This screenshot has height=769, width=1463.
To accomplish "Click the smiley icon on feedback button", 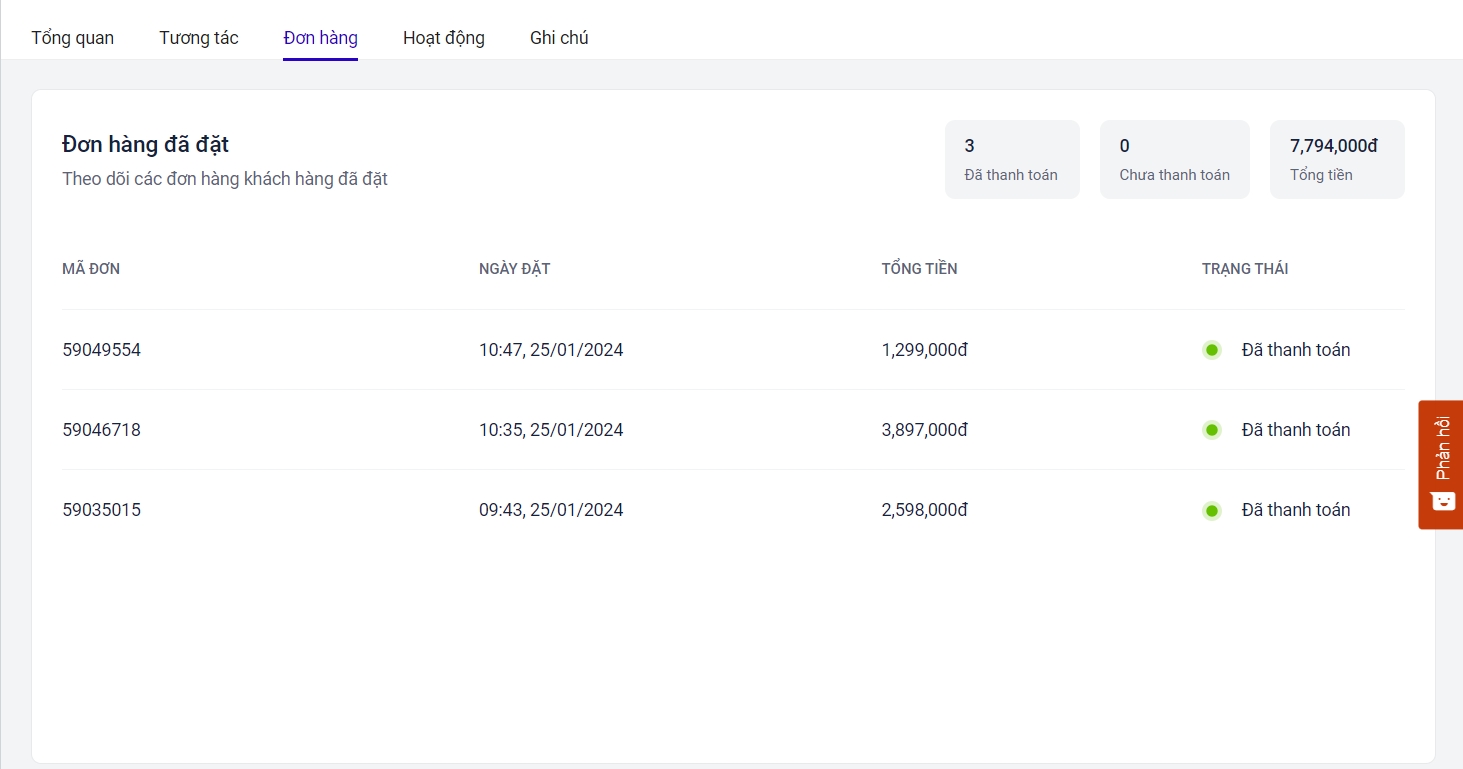I will click(x=1442, y=500).
